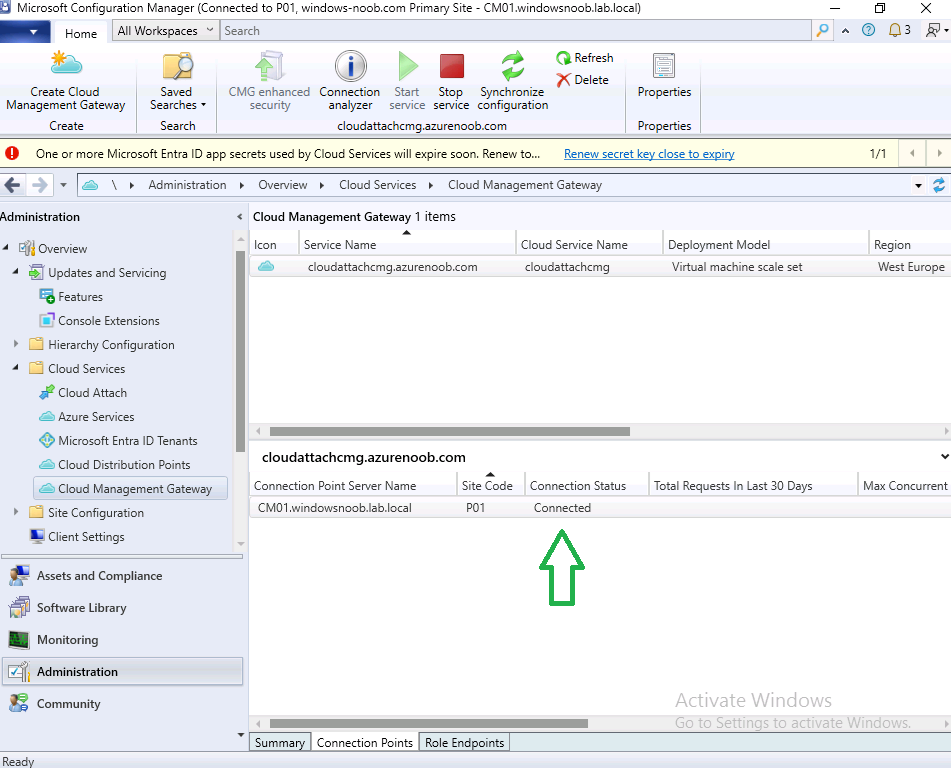Viewport: 951px width, 768px height.
Task: Expand the Hierarchy Configuration node
Action: click(16, 343)
